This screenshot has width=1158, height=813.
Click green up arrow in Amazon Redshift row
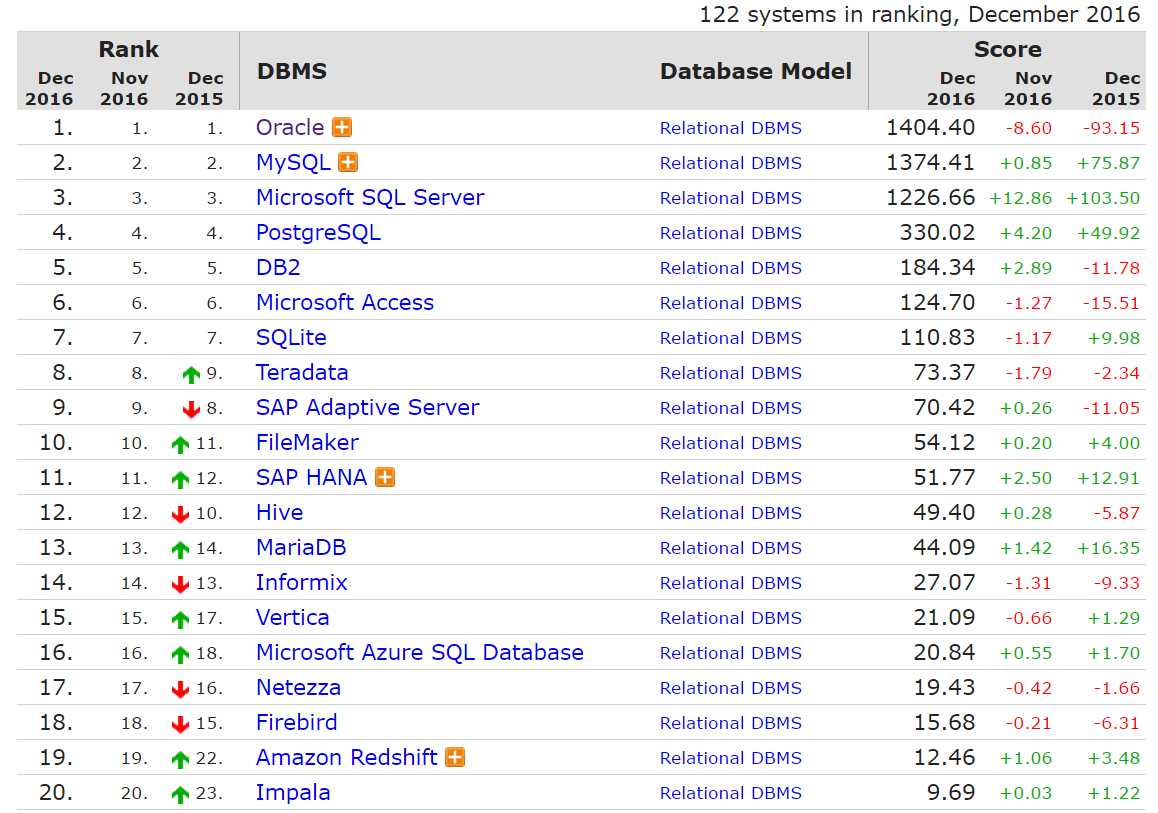coord(180,759)
